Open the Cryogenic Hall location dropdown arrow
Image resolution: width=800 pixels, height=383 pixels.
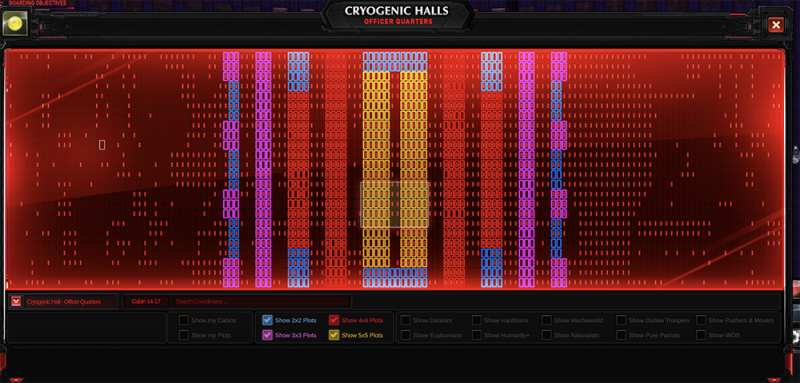coord(16,301)
